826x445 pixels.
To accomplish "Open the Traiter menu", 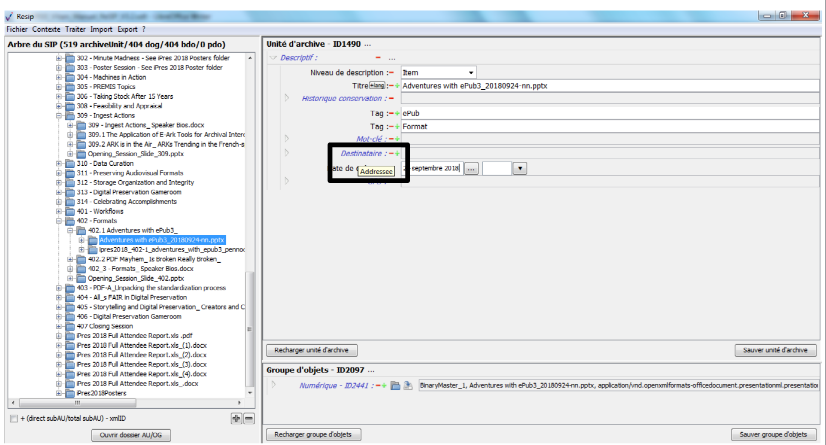I will (74, 30).
